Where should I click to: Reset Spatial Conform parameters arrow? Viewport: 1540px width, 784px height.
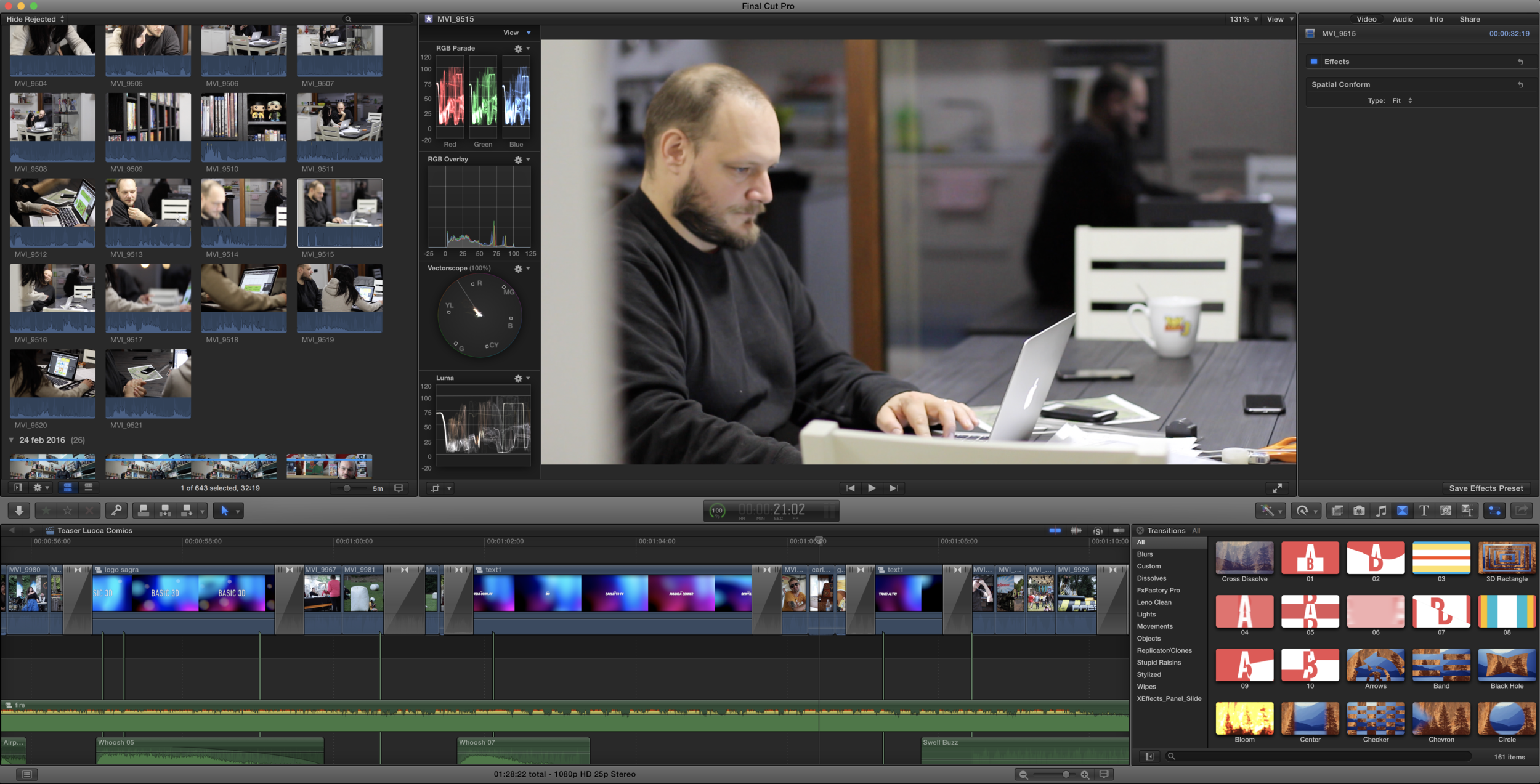[1520, 84]
